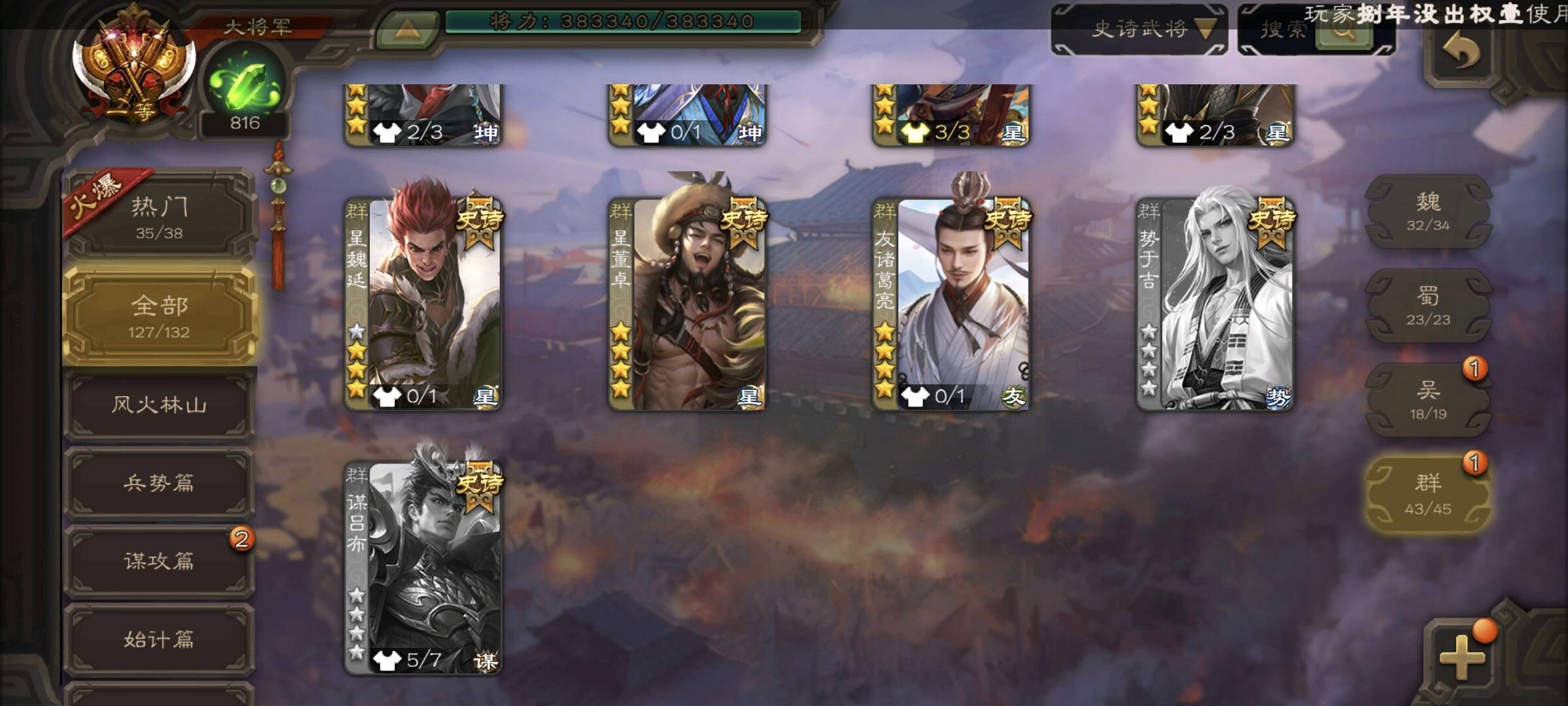Viewport: 1568px width, 706px height.
Task: Open the 史诗武将 filter dropdown
Action: 1139,29
